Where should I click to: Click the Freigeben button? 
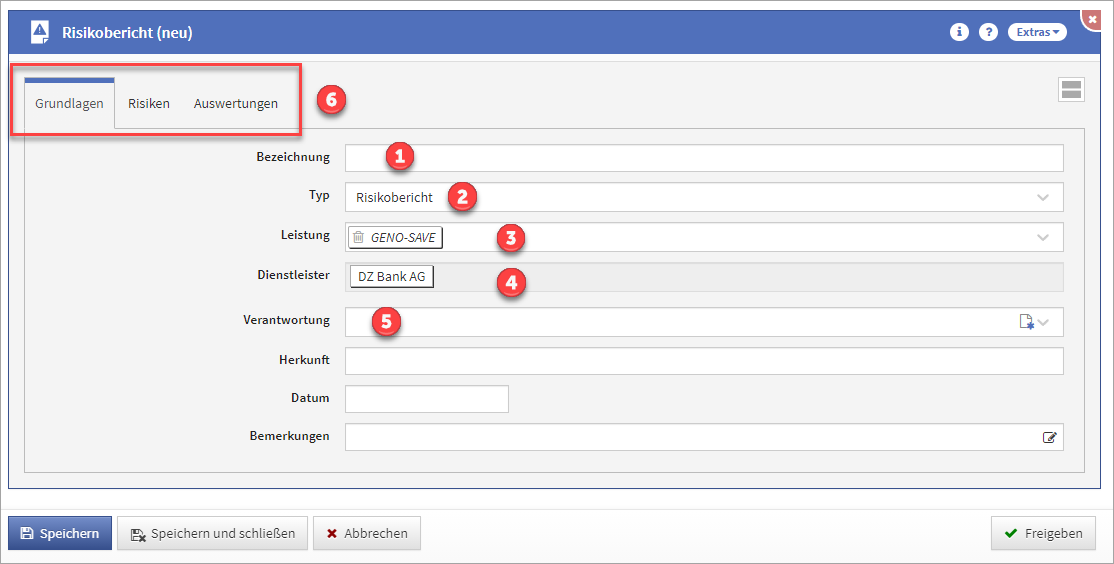(1043, 533)
